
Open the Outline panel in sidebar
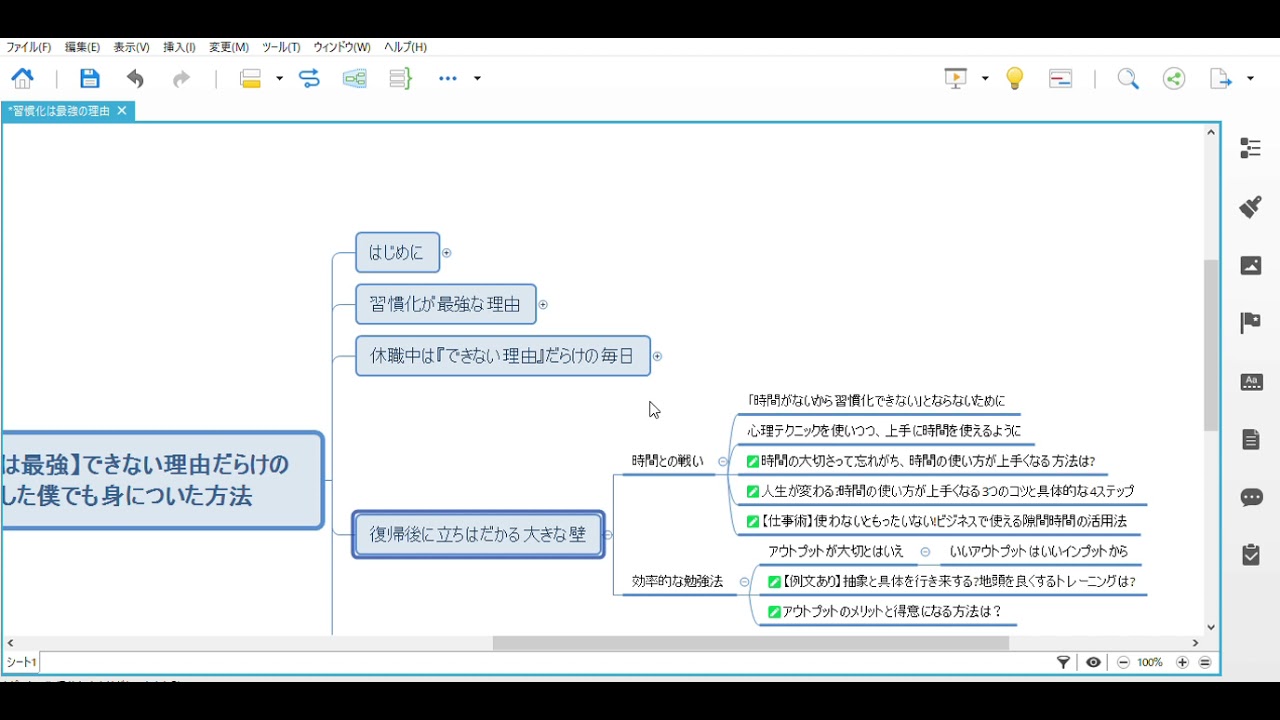pyautogui.click(x=1250, y=149)
